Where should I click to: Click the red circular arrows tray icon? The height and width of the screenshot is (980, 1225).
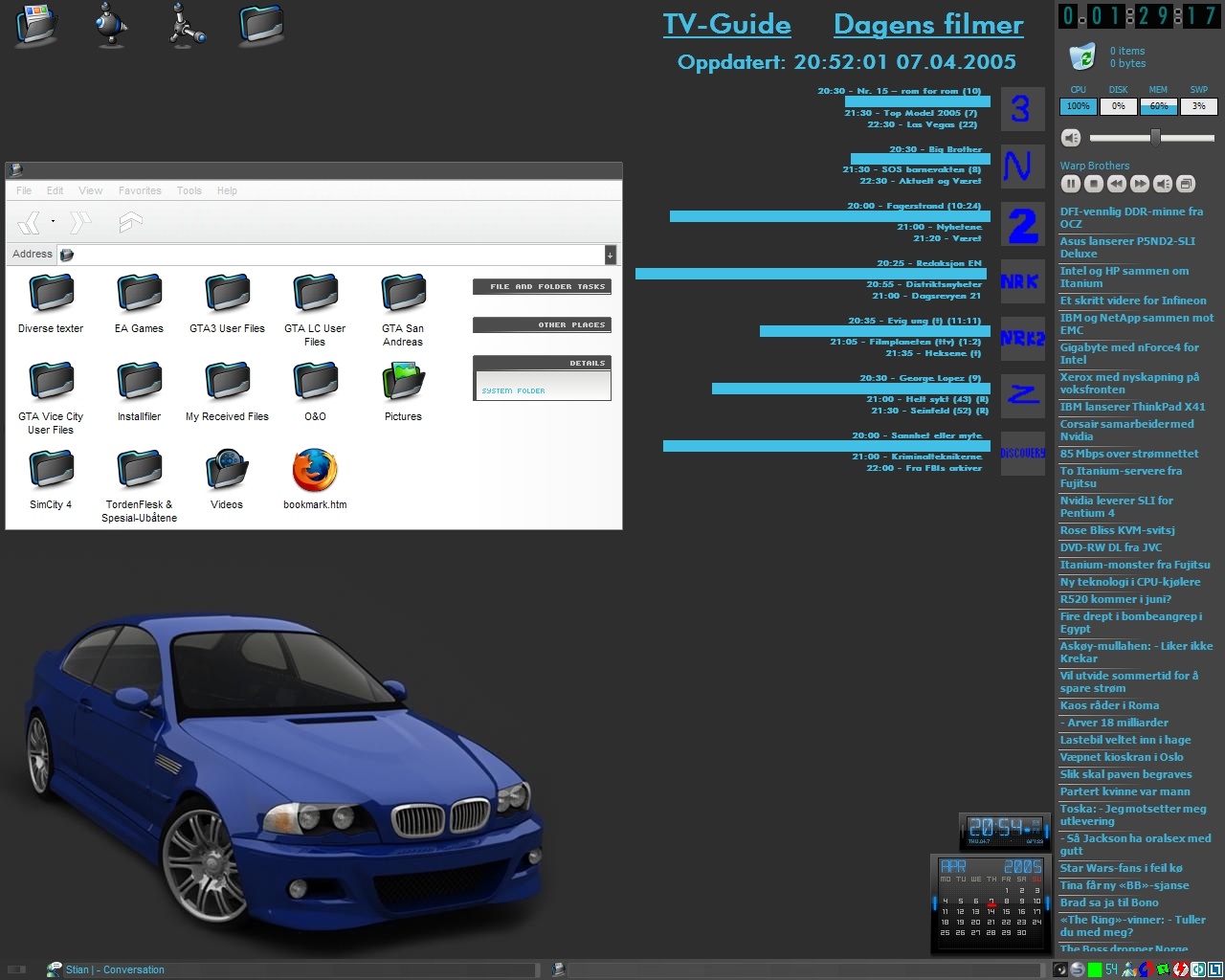[1181, 969]
